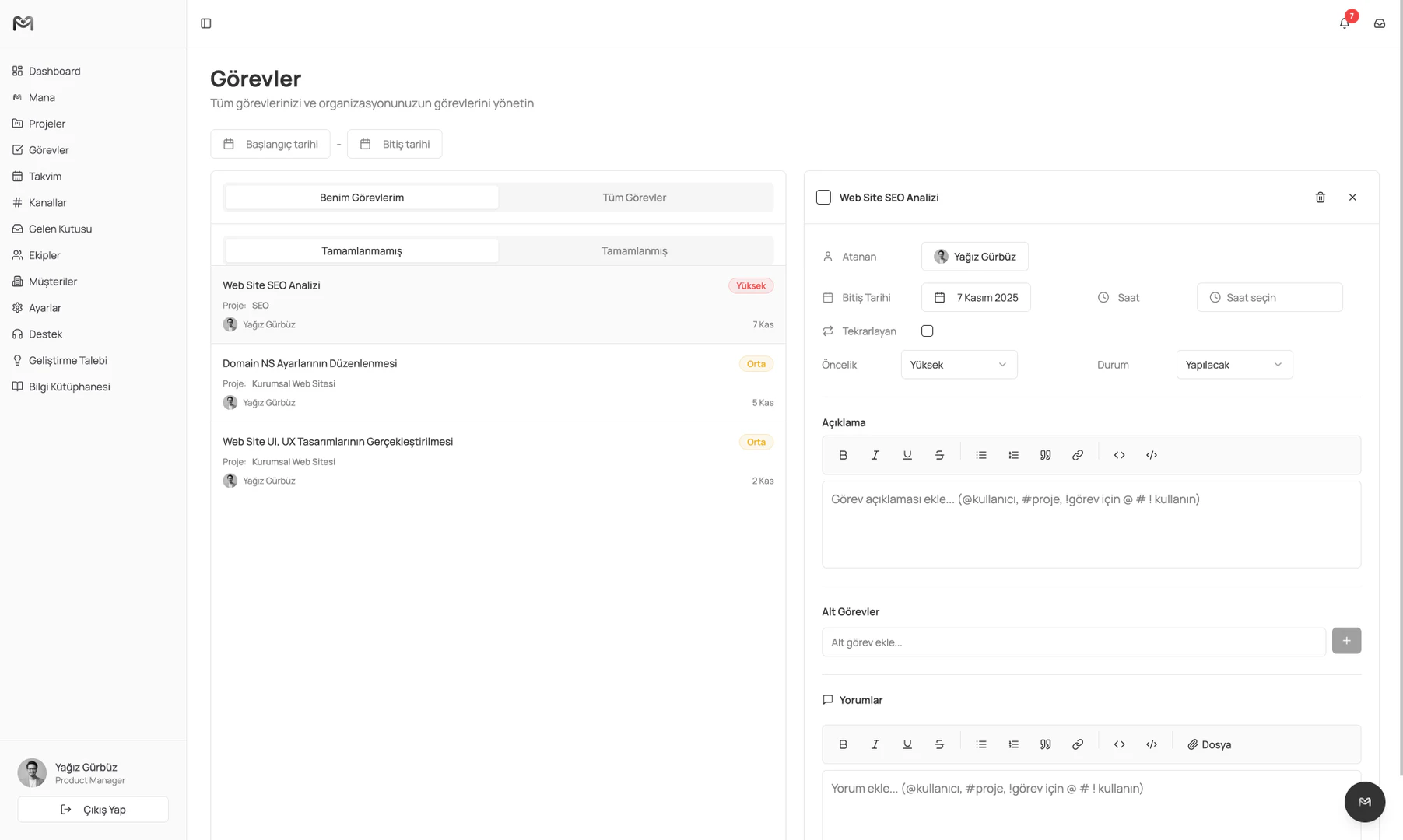1403x840 pixels.
Task: Click the bulleted list icon in Açıklama toolbar
Action: pos(980,455)
